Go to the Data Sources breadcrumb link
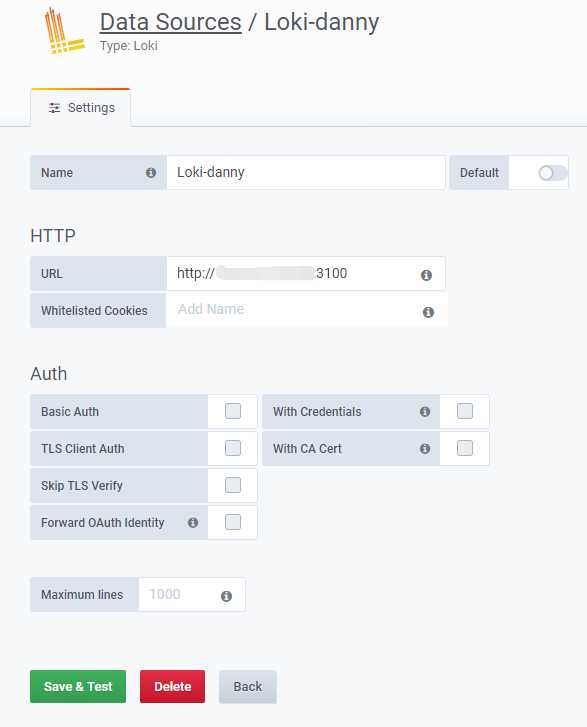587x727 pixels. pyautogui.click(x=171, y=22)
